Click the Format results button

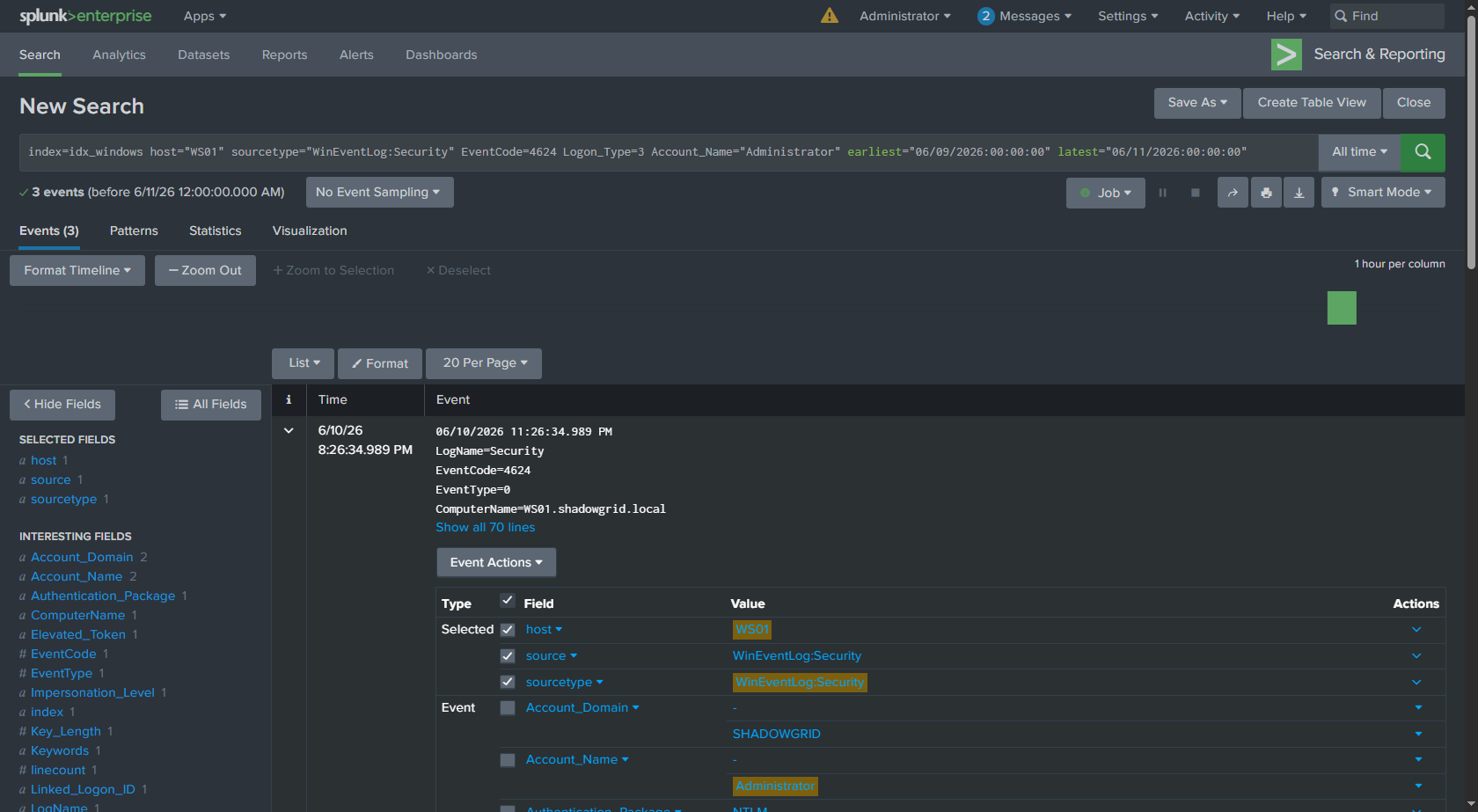coord(380,363)
